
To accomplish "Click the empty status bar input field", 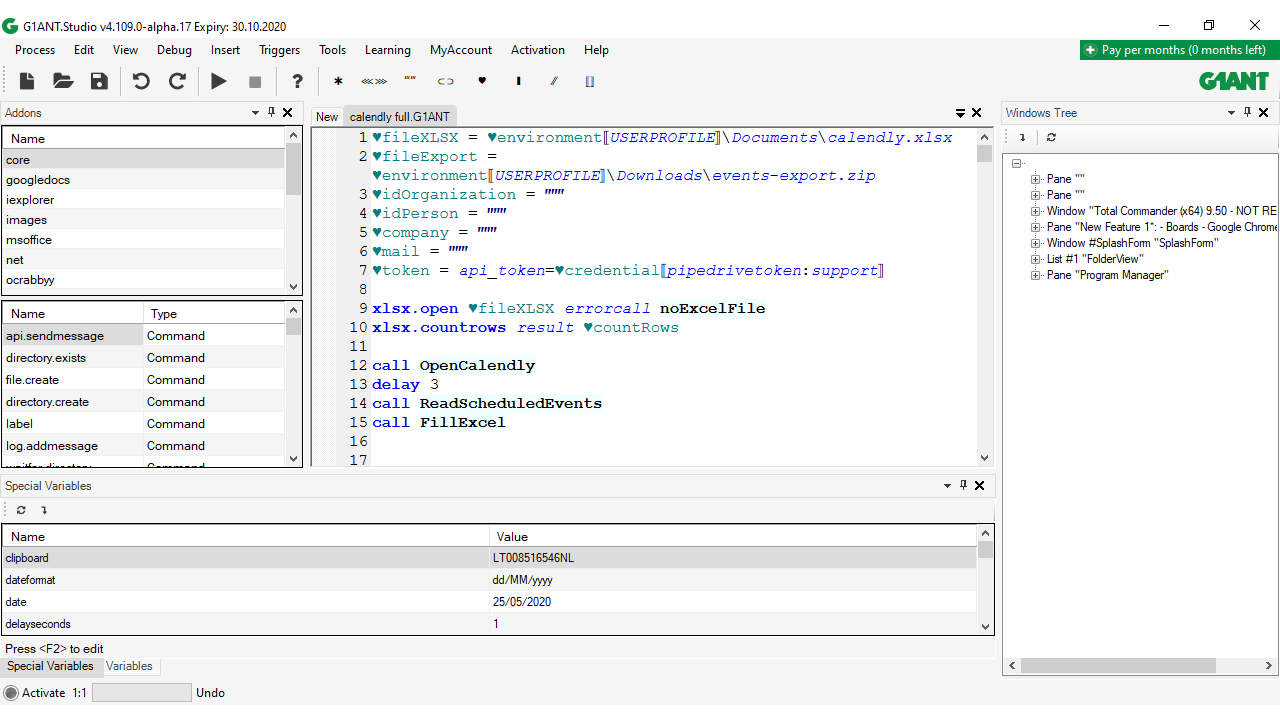I will click(x=141, y=693).
